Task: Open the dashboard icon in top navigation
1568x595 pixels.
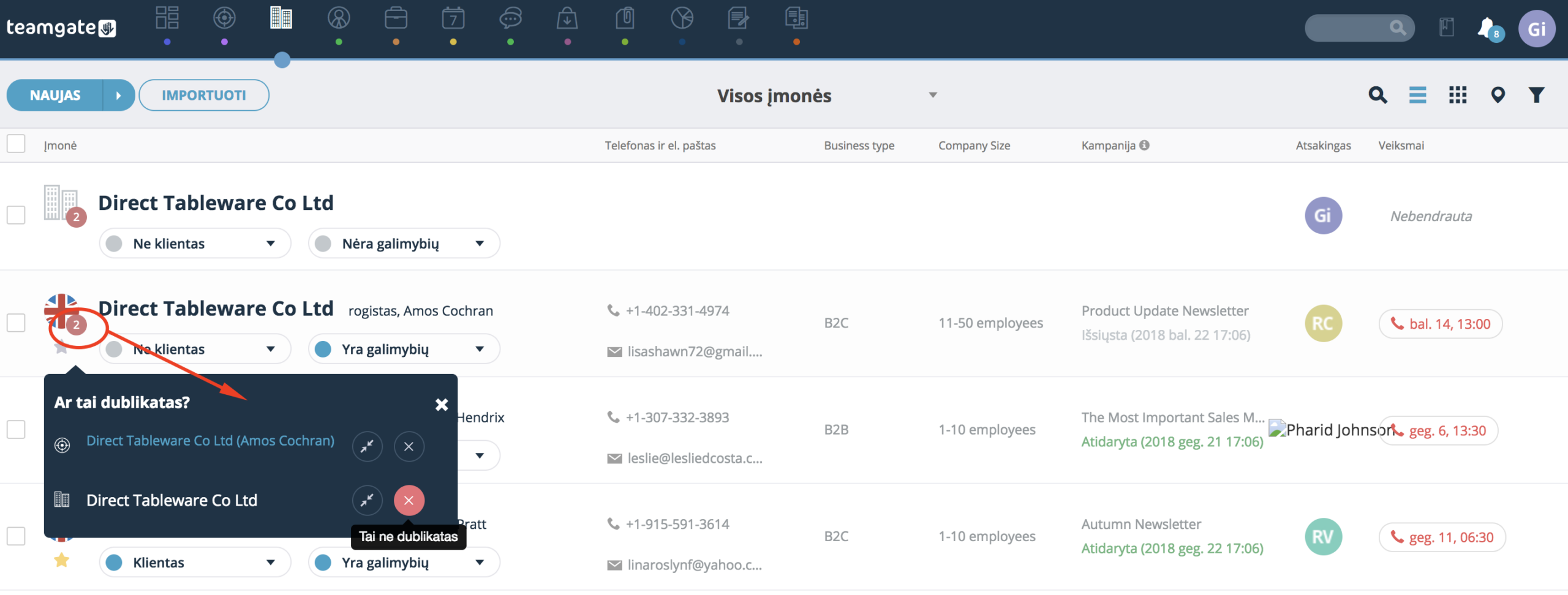Action: click(167, 18)
